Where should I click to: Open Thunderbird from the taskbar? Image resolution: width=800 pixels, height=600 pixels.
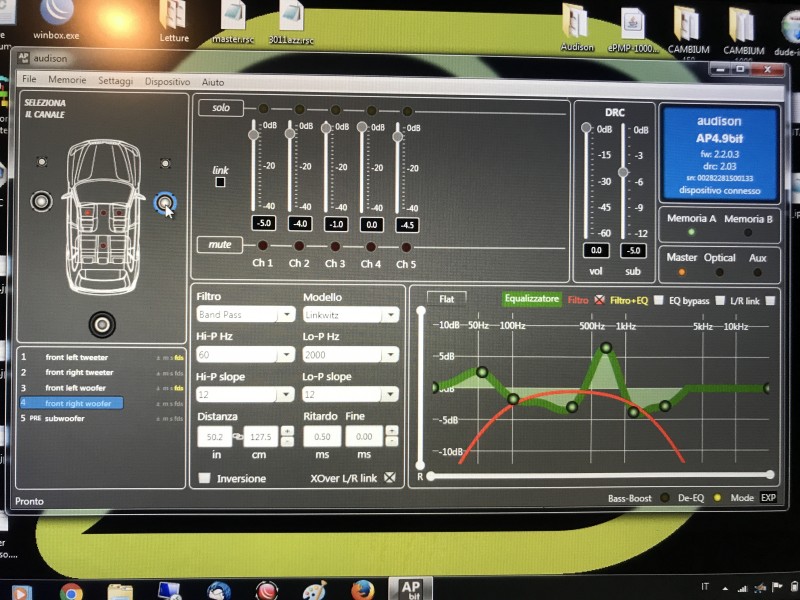point(219,591)
